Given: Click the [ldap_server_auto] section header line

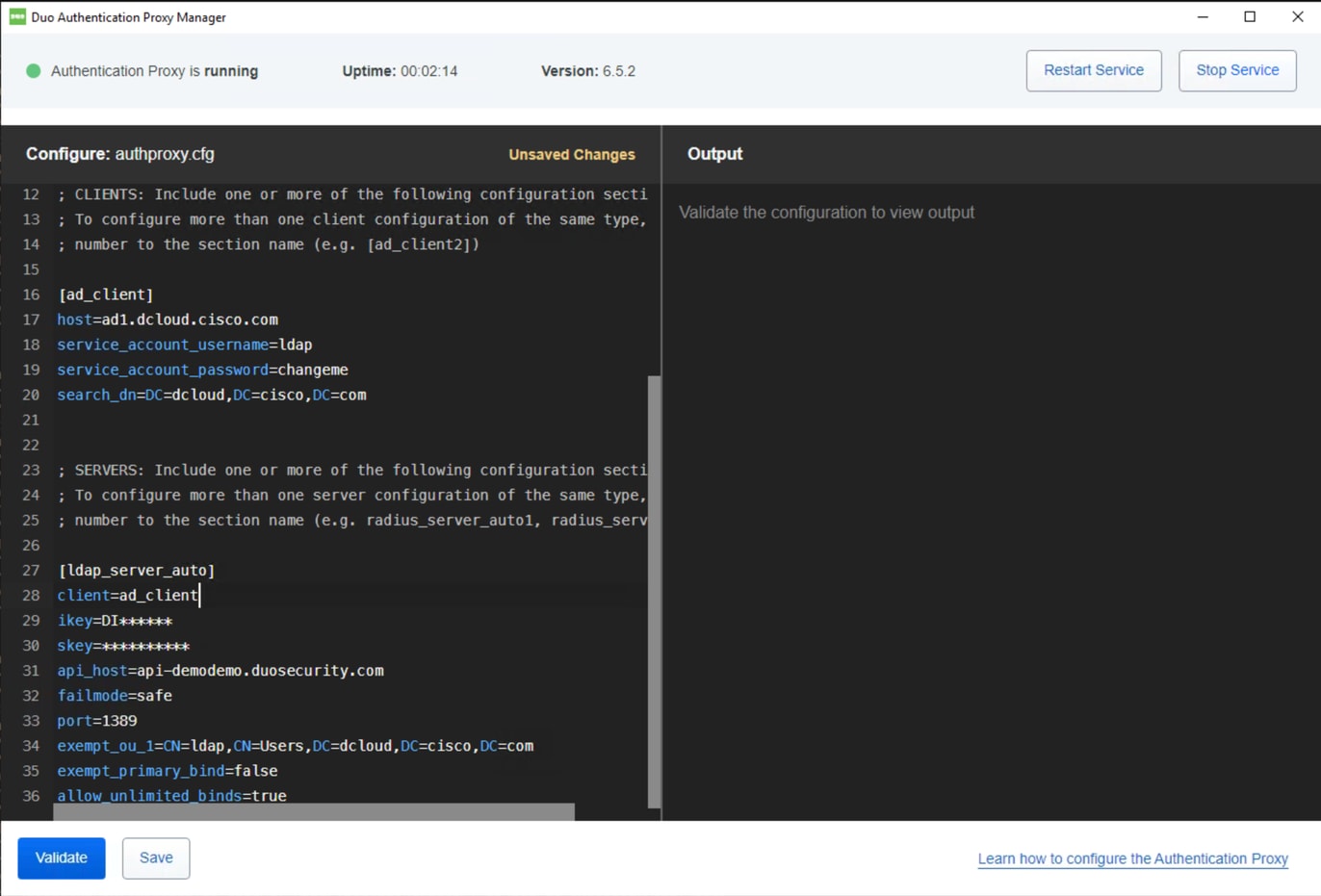Looking at the screenshot, I should [136, 570].
